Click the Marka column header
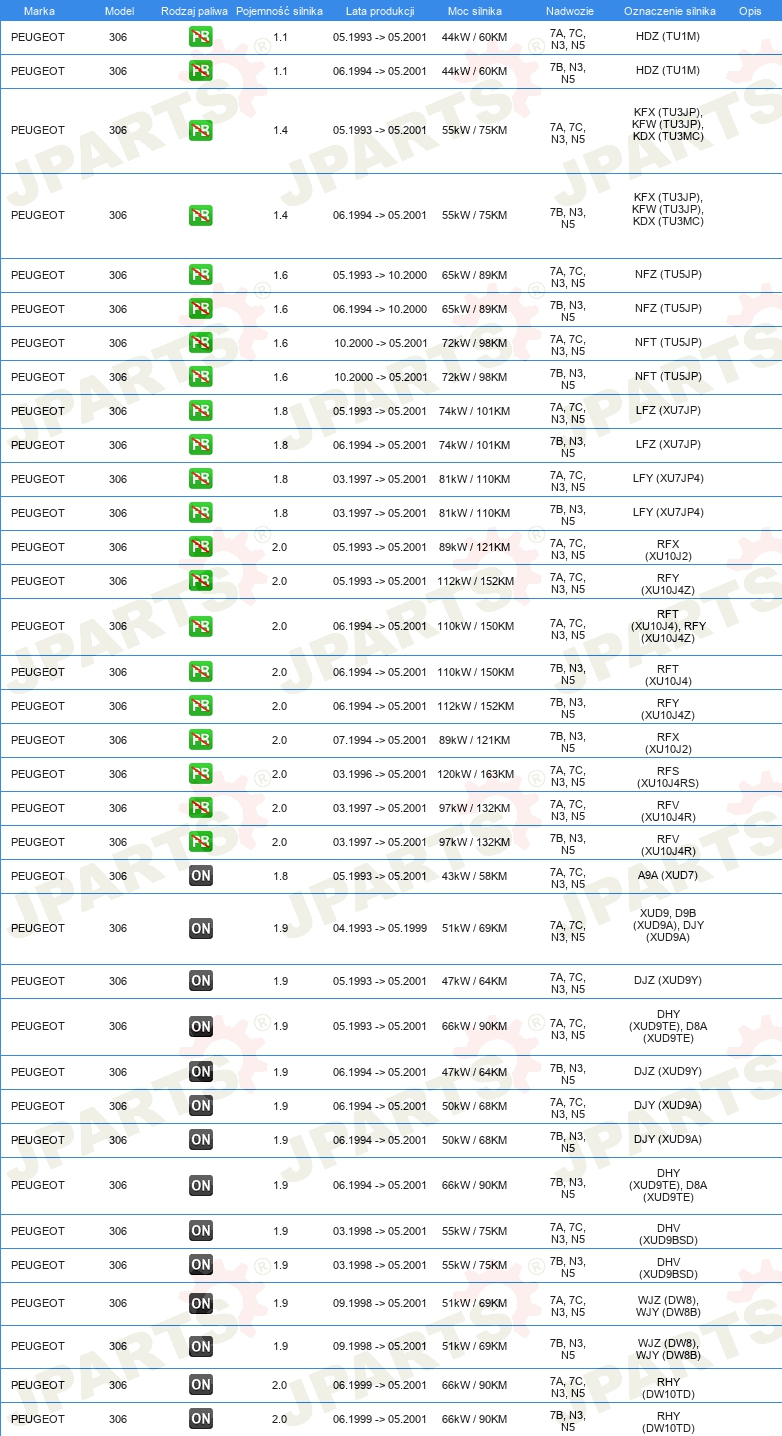This screenshot has width=782, height=1436. 39,10
